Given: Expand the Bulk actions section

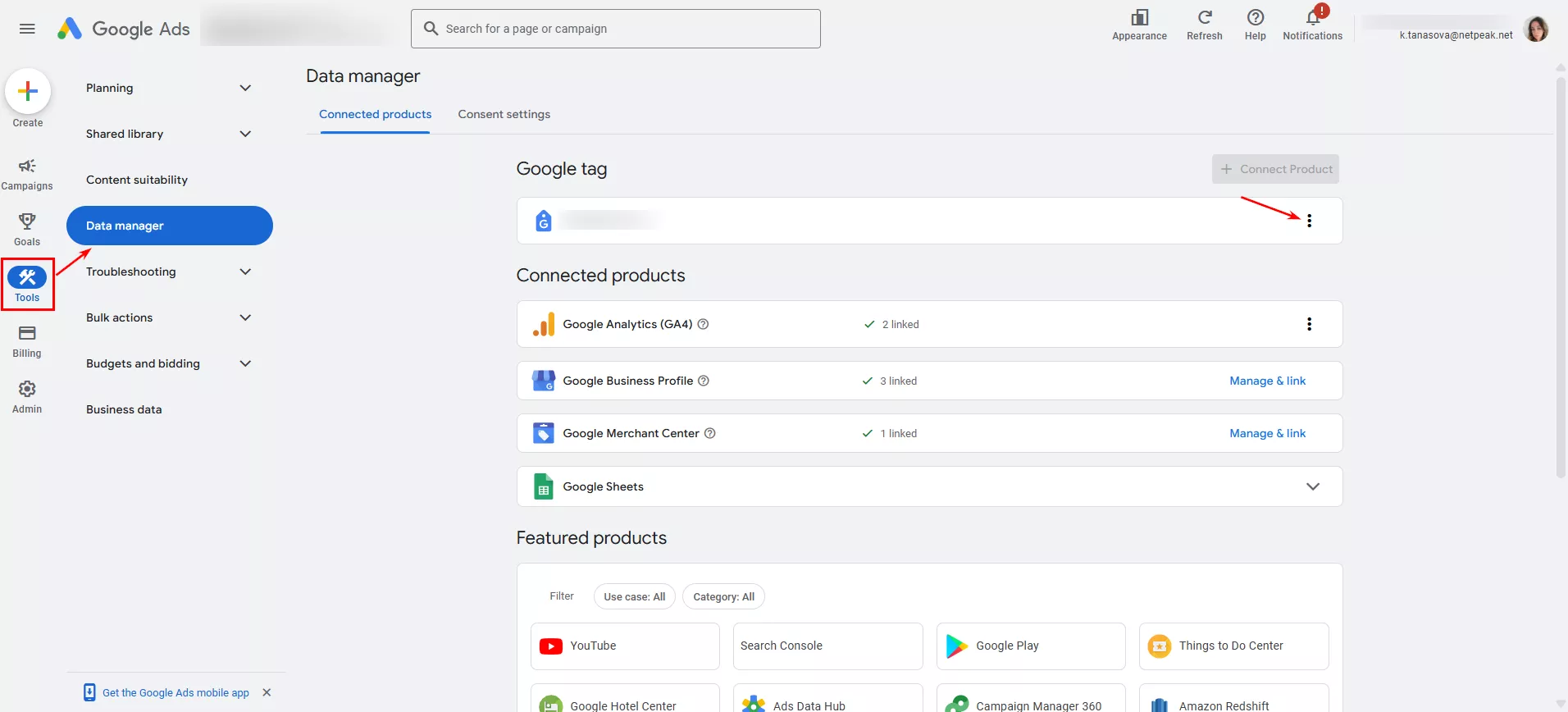Looking at the screenshot, I should pos(245,317).
